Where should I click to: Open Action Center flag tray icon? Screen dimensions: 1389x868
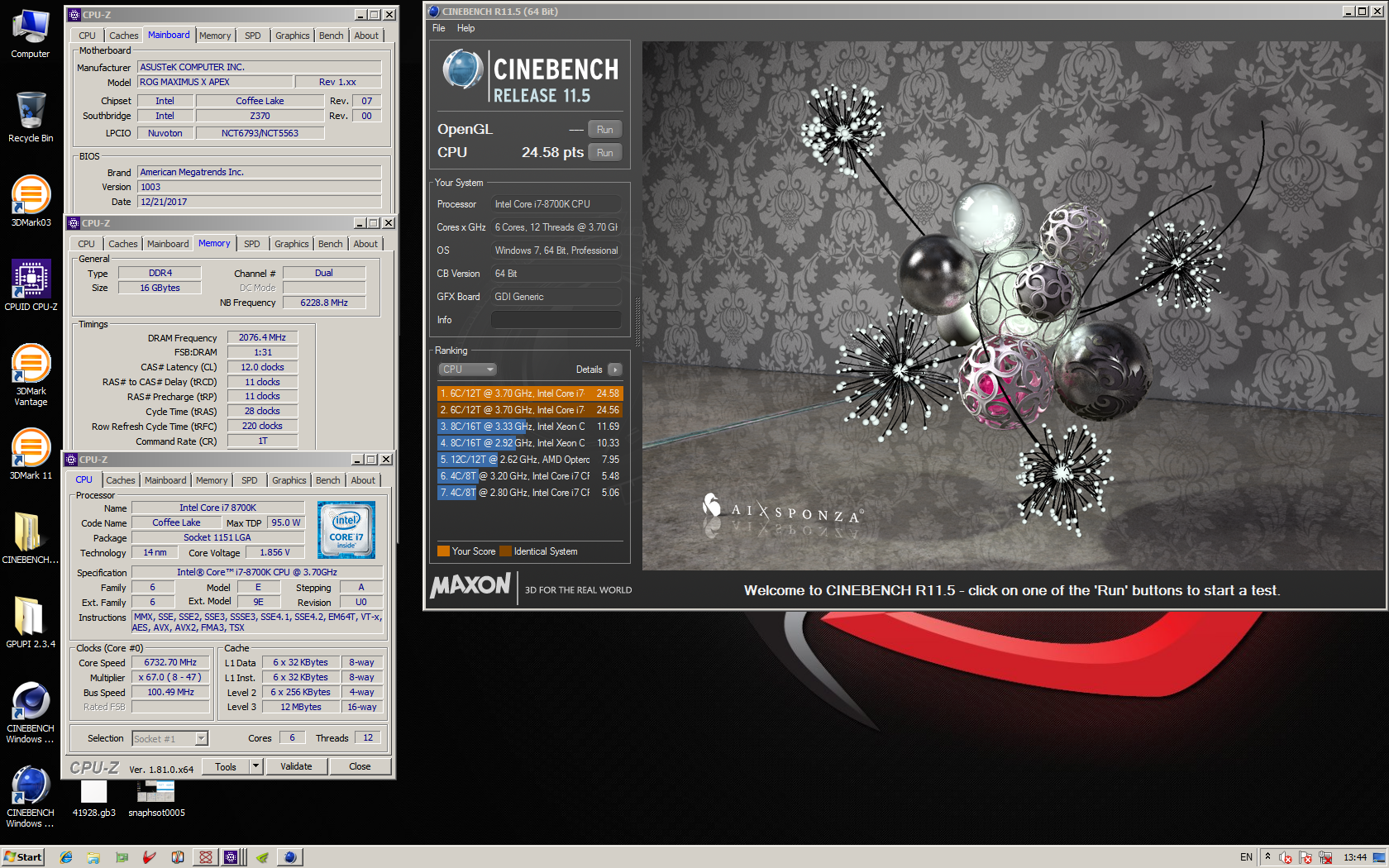pyautogui.click(x=1305, y=857)
